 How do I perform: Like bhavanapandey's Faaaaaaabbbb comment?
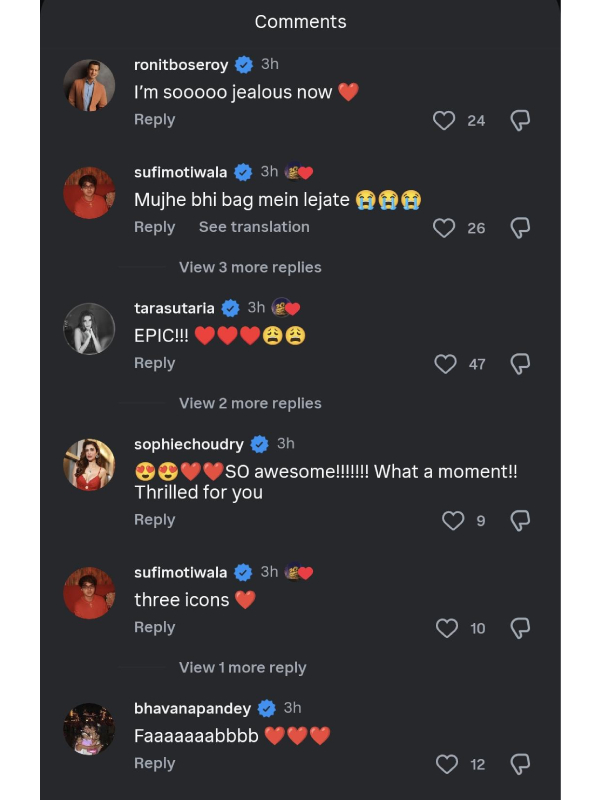click(447, 764)
